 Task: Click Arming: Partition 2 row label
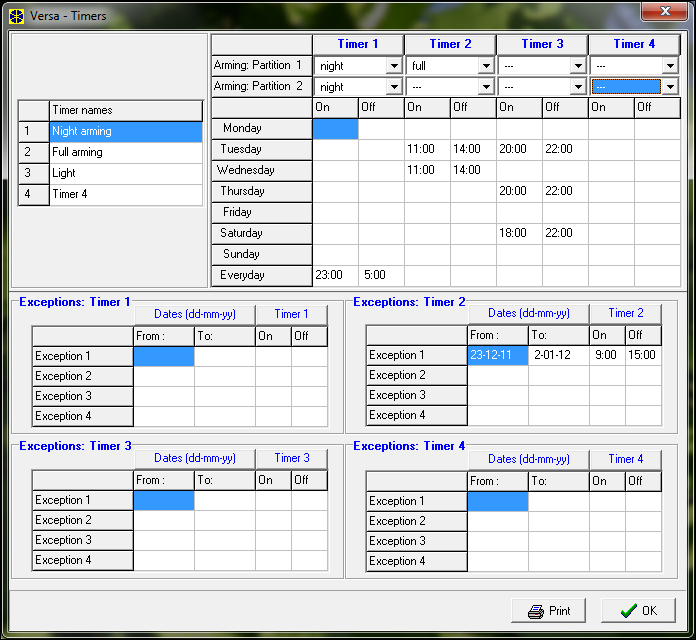[x=261, y=87]
